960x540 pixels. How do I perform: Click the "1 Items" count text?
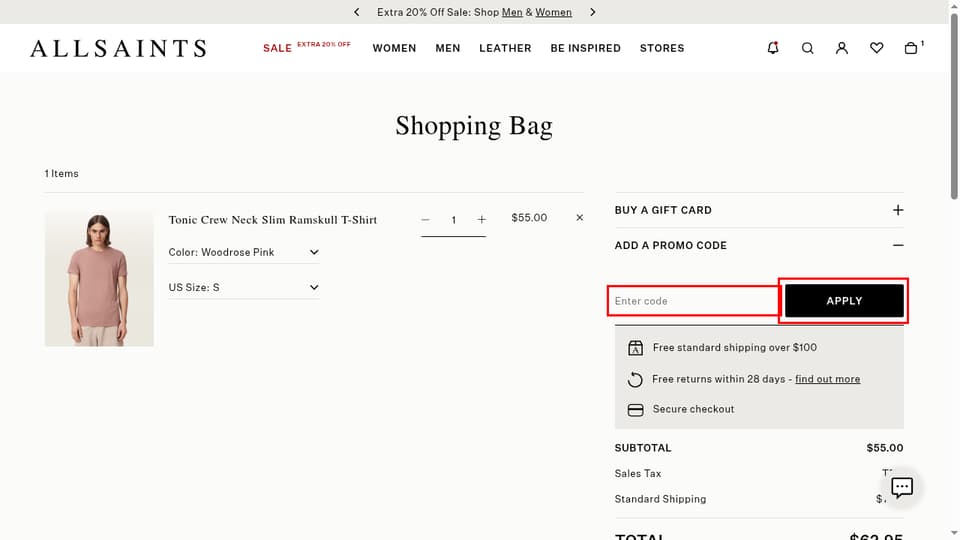coord(61,173)
